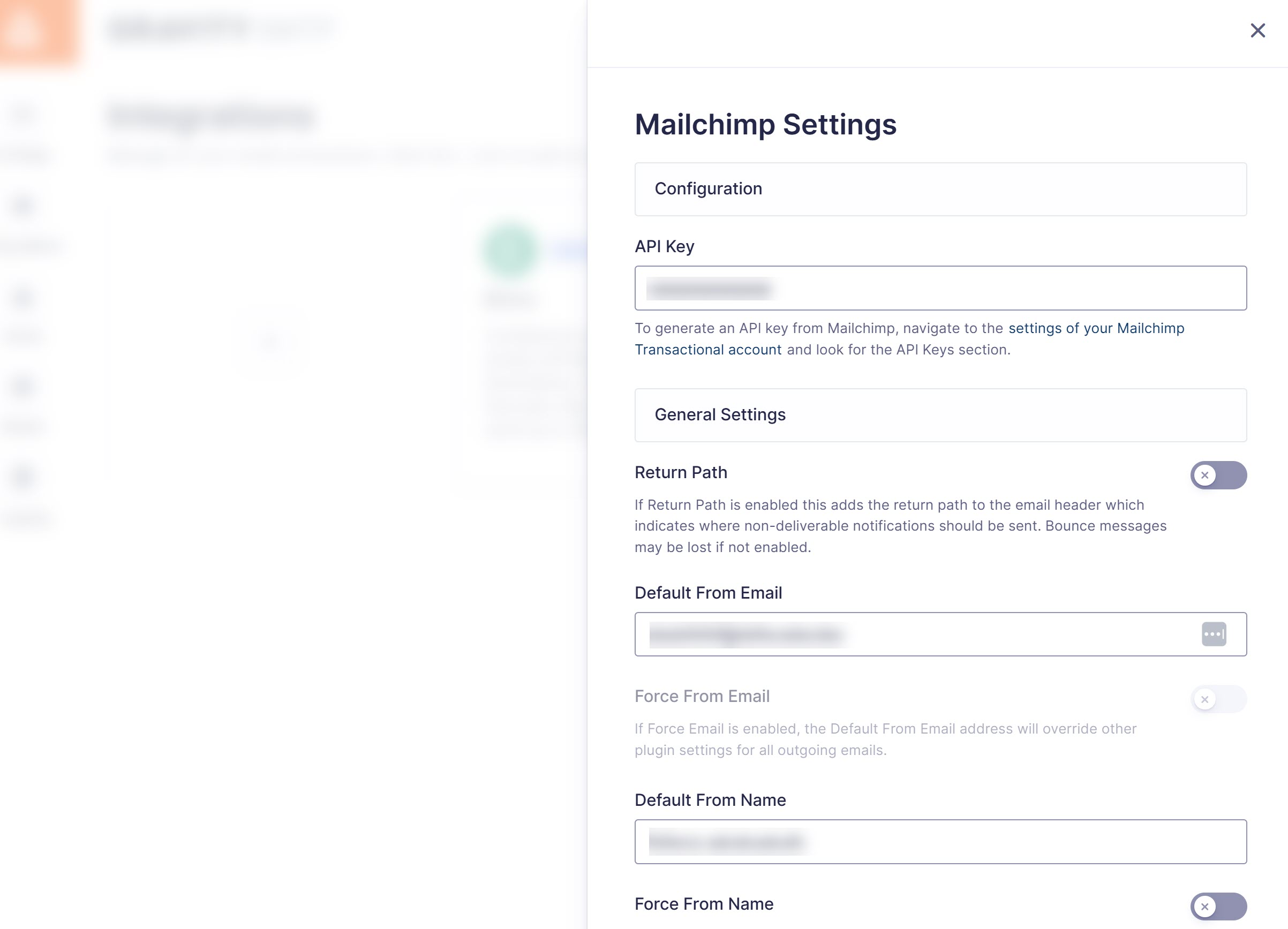This screenshot has height=929, width=1288.
Task: Click the green status icon on the integration card
Action: [x=509, y=250]
